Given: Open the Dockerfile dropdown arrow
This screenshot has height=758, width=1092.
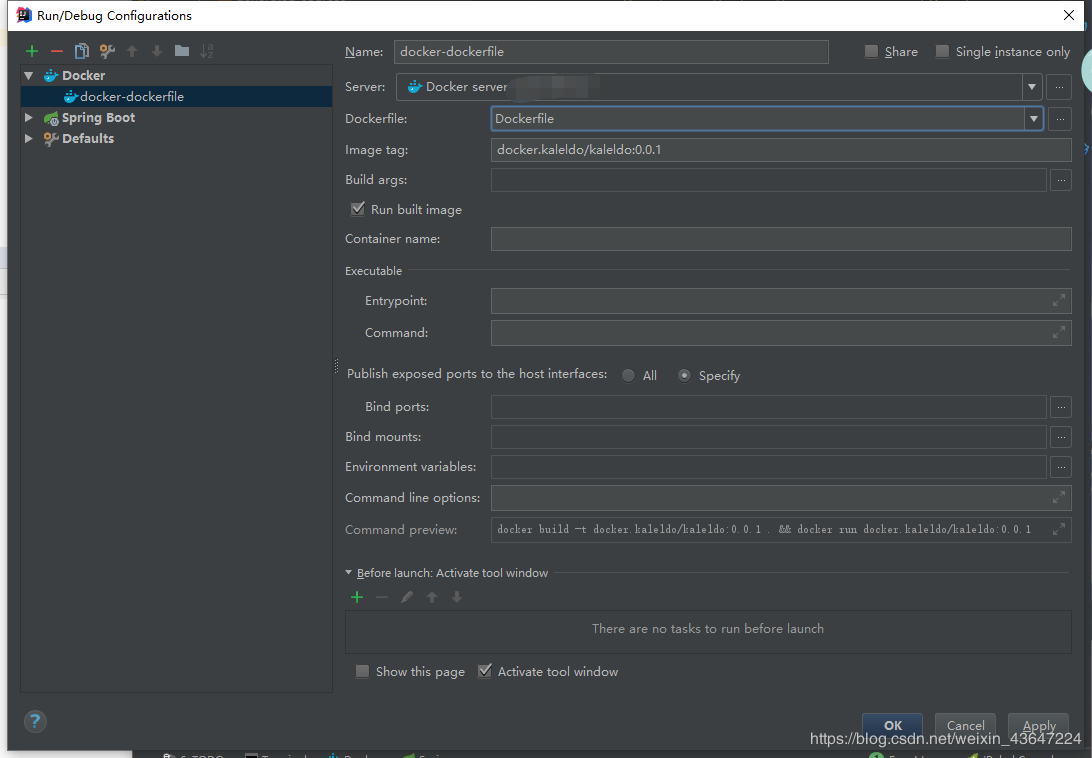Looking at the screenshot, I should (x=1034, y=119).
